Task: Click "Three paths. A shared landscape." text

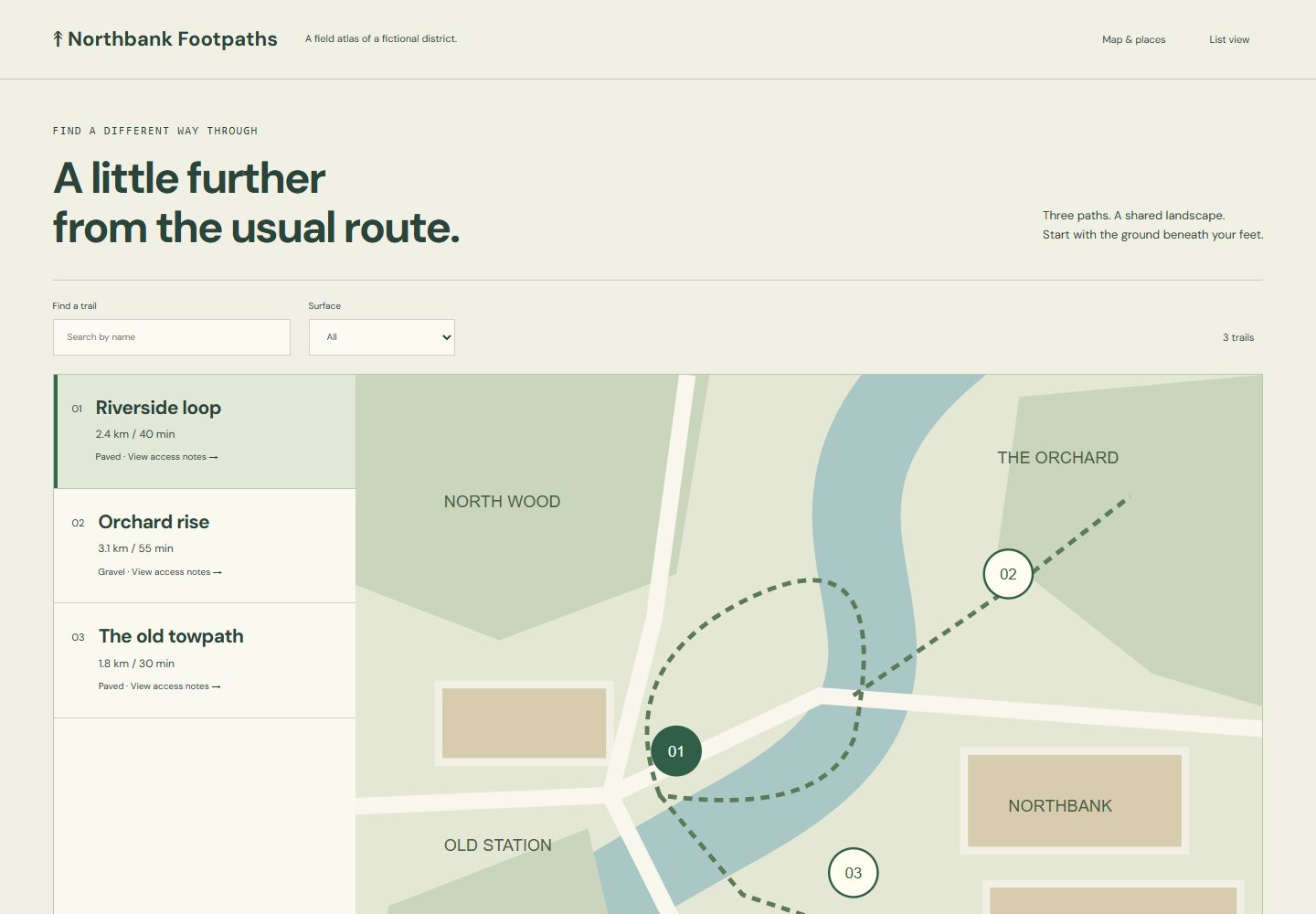Action: point(1134,216)
